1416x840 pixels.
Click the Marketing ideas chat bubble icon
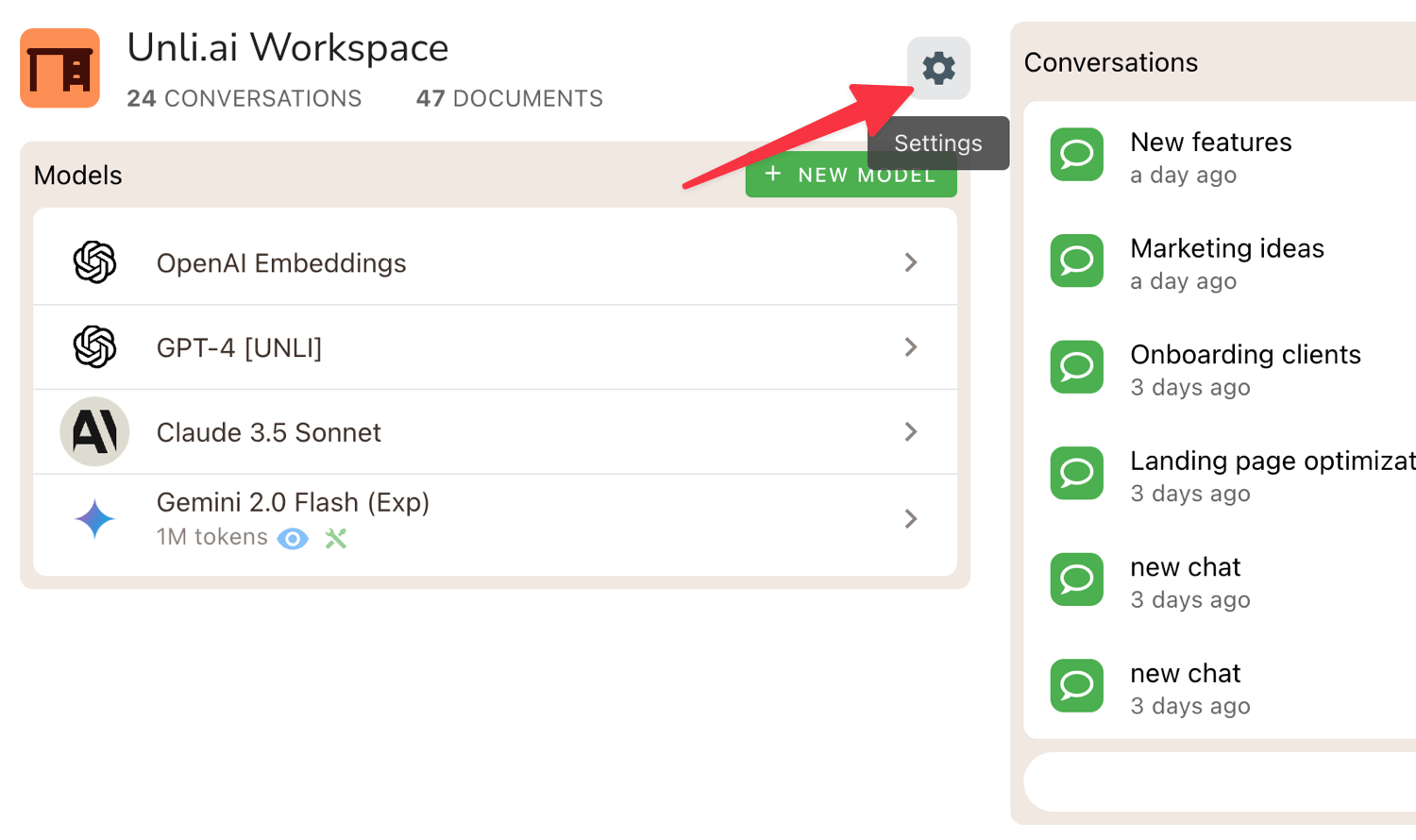point(1076,260)
